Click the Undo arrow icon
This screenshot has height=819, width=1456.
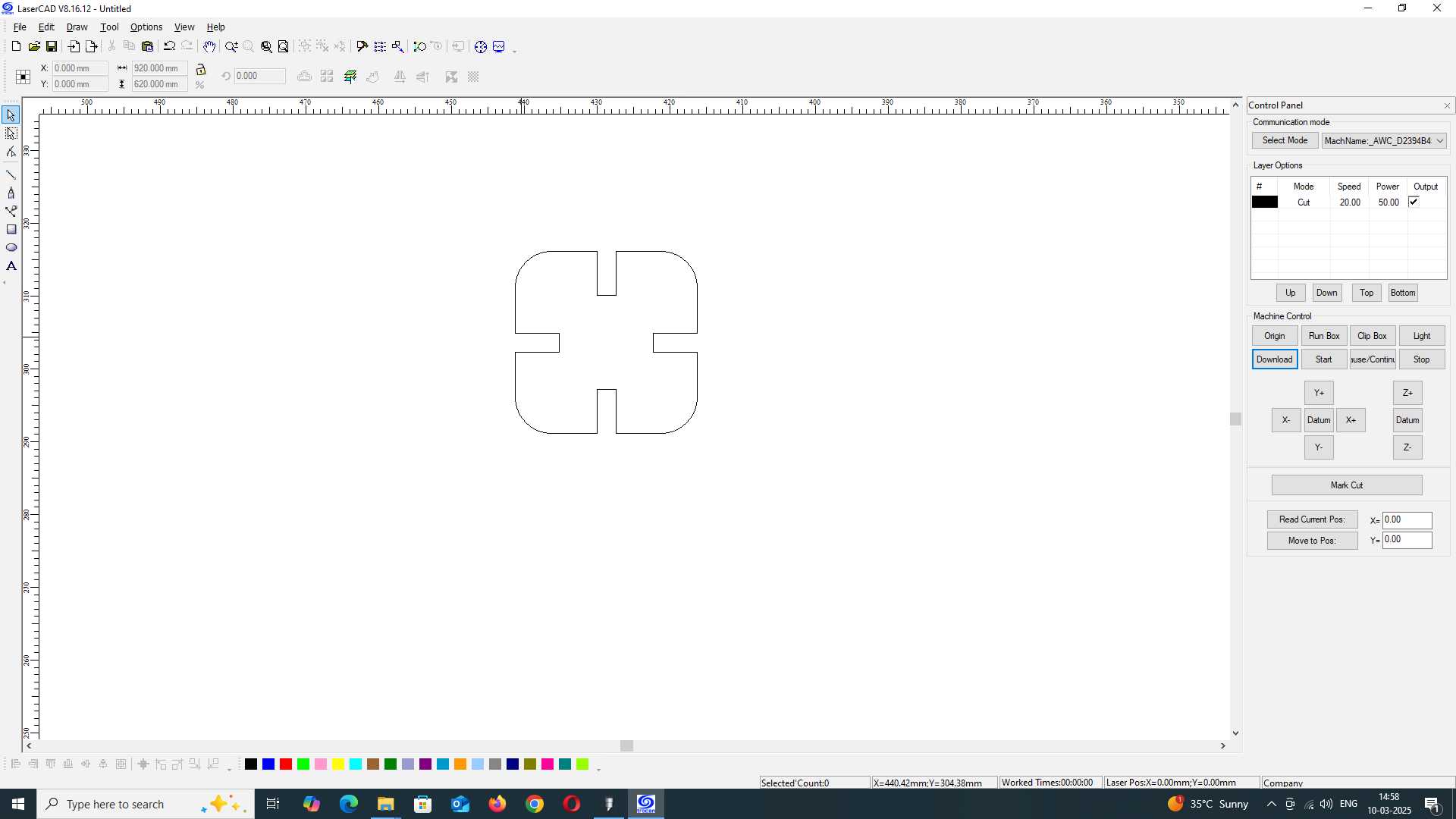pyautogui.click(x=170, y=46)
